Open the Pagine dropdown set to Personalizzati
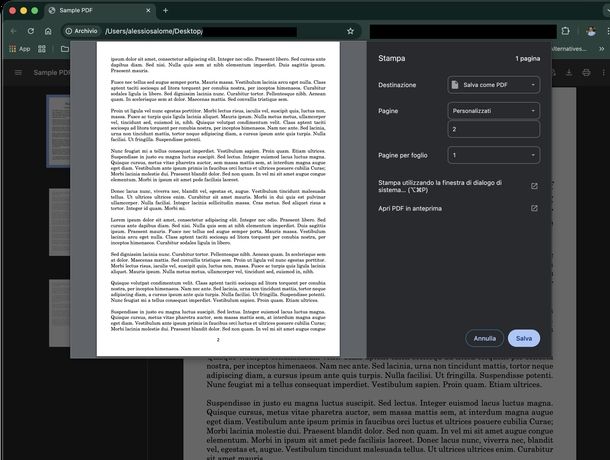This screenshot has width=610, height=460. pyautogui.click(x=494, y=111)
